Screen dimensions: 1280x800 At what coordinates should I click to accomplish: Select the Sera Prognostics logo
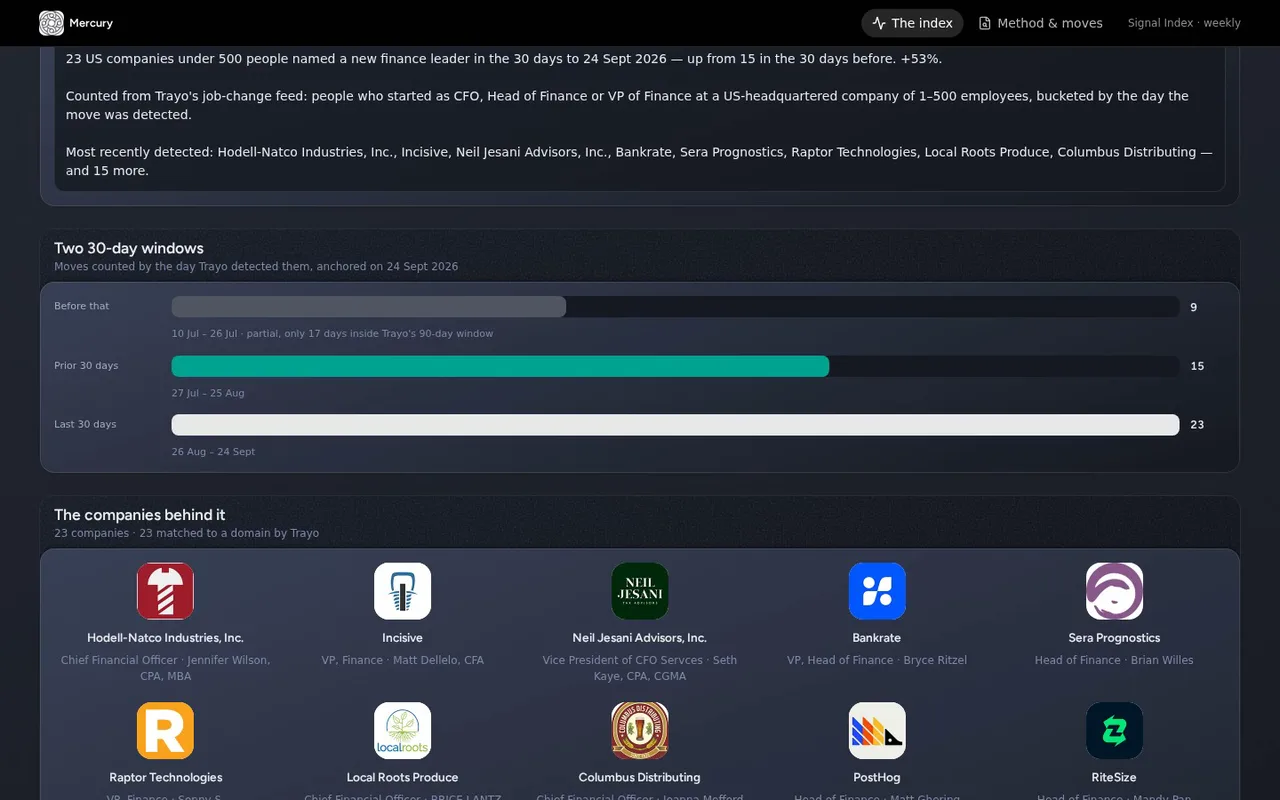(1114, 591)
